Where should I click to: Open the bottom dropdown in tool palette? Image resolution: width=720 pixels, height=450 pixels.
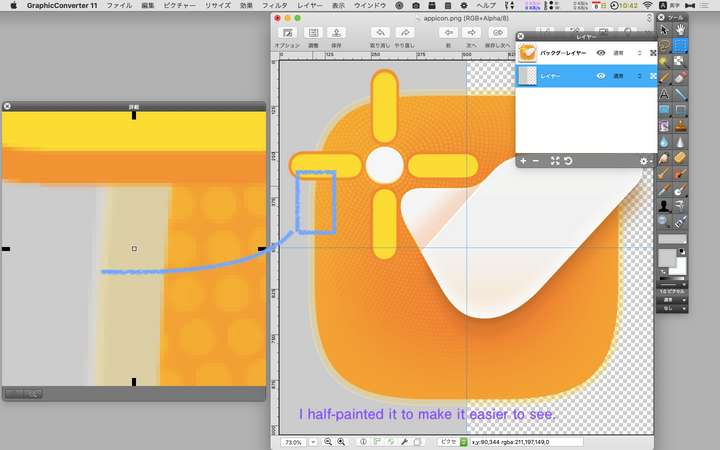pos(672,308)
